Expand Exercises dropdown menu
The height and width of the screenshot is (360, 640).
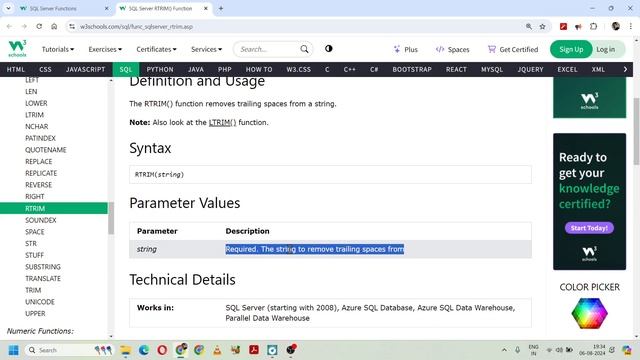pos(105,49)
